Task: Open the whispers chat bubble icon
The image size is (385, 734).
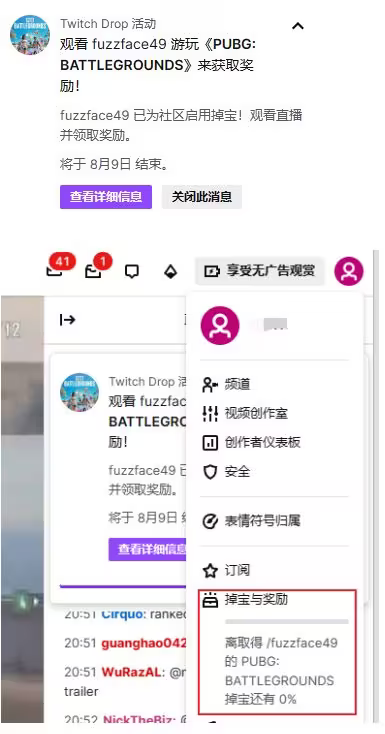Action: click(132, 272)
